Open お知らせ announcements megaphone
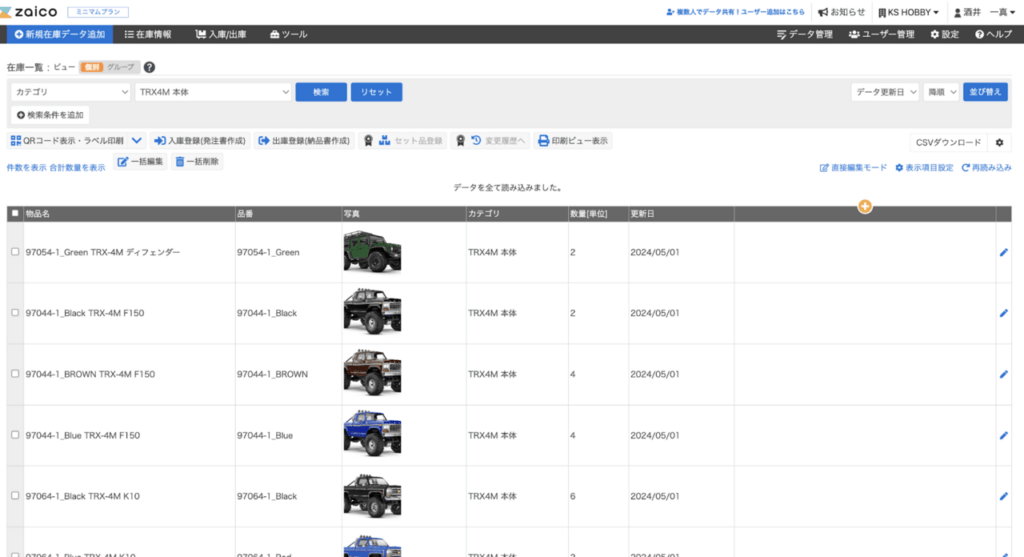Image resolution: width=1024 pixels, height=557 pixels. (841, 12)
